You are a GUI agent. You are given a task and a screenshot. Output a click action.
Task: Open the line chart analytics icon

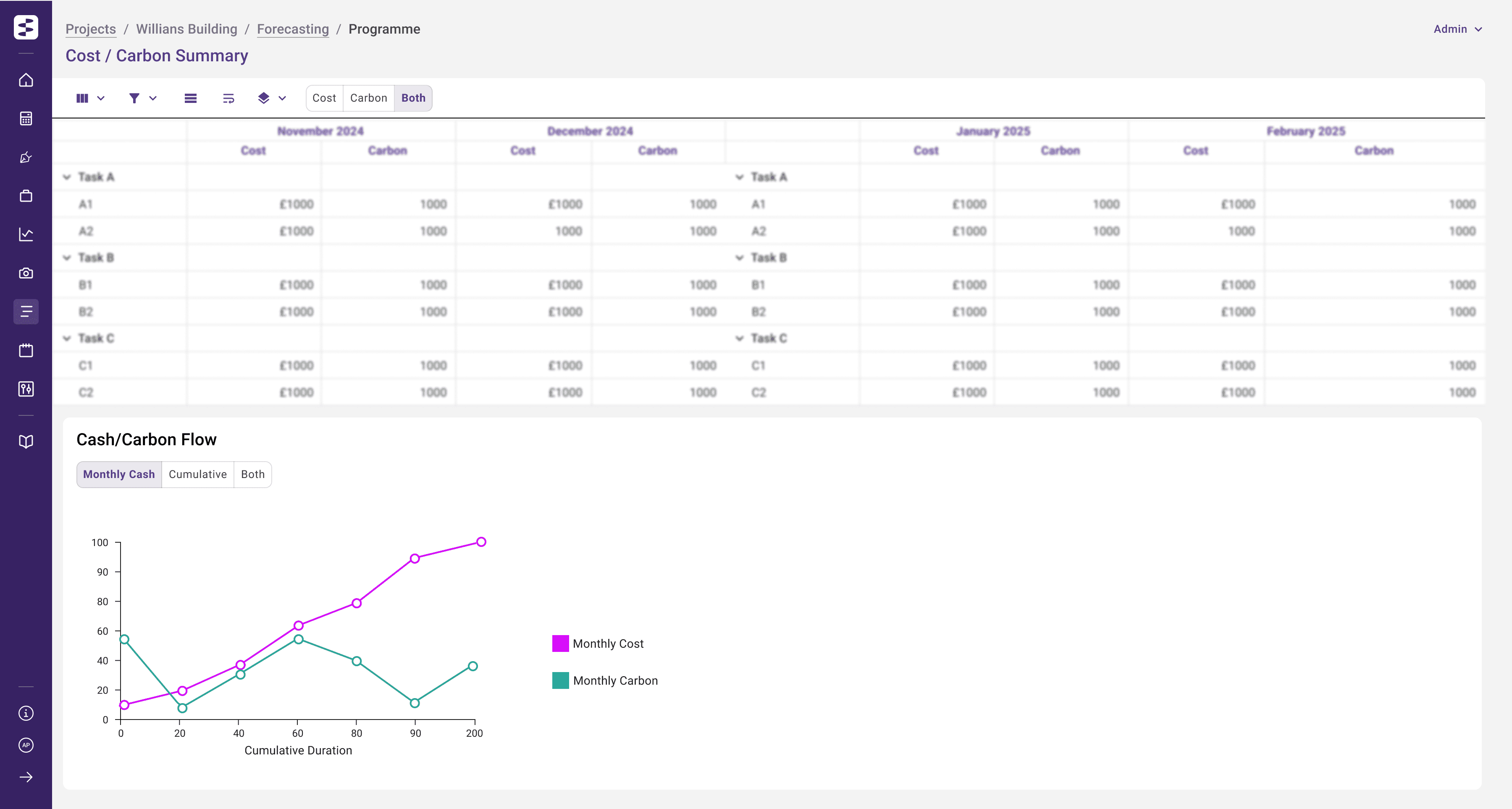pyautogui.click(x=26, y=234)
